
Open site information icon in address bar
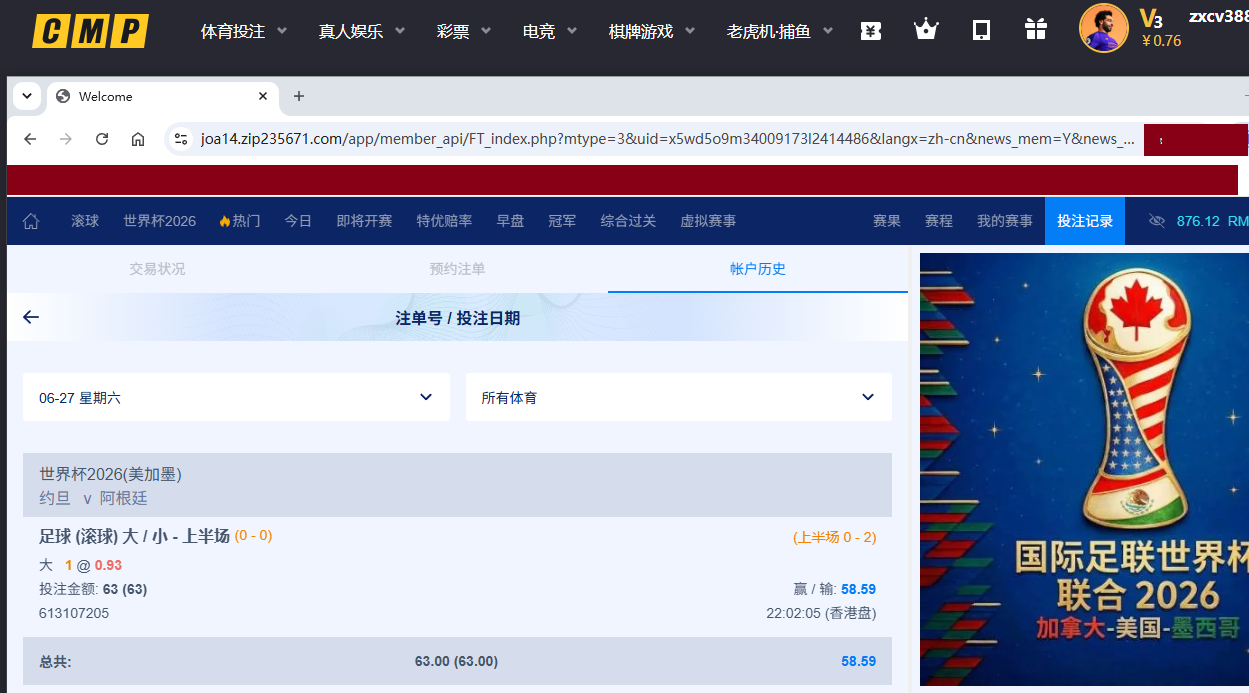180,139
